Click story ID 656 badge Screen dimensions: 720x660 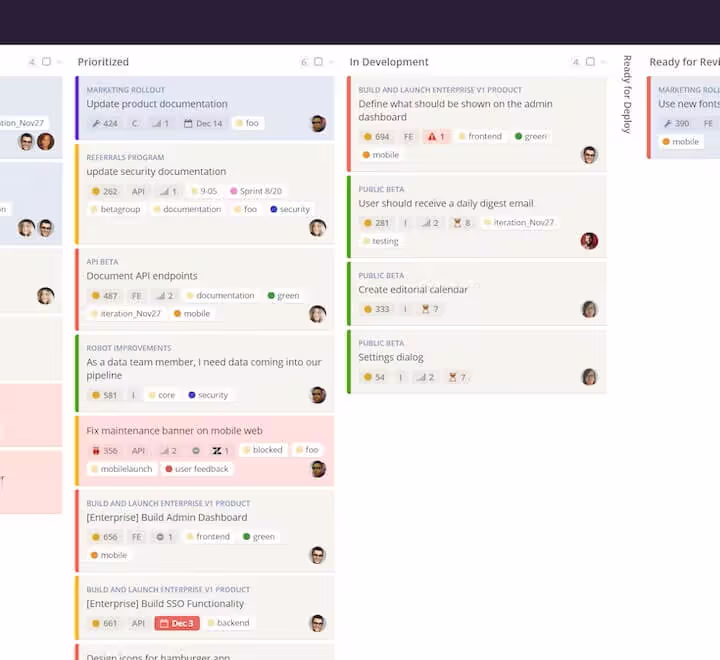pyautogui.click(x=105, y=537)
